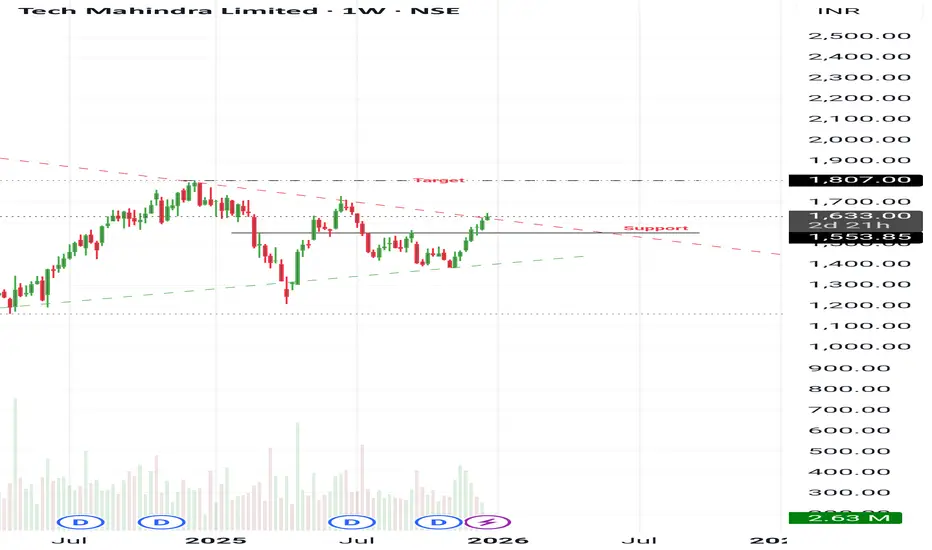Click the green 2.63 M volume tag

pyautogui.click(x=845, y=518)
